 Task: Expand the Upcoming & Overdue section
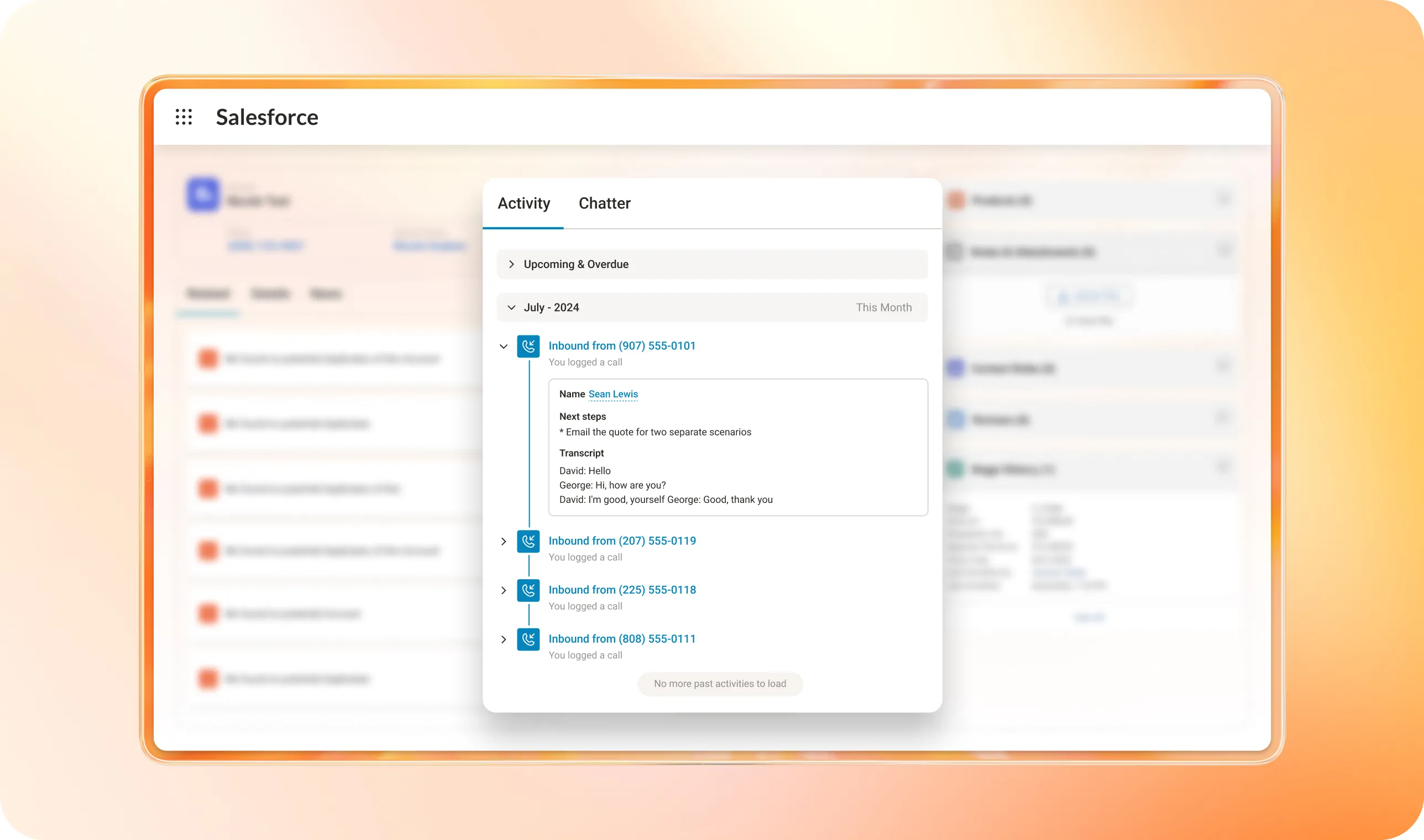511,264
